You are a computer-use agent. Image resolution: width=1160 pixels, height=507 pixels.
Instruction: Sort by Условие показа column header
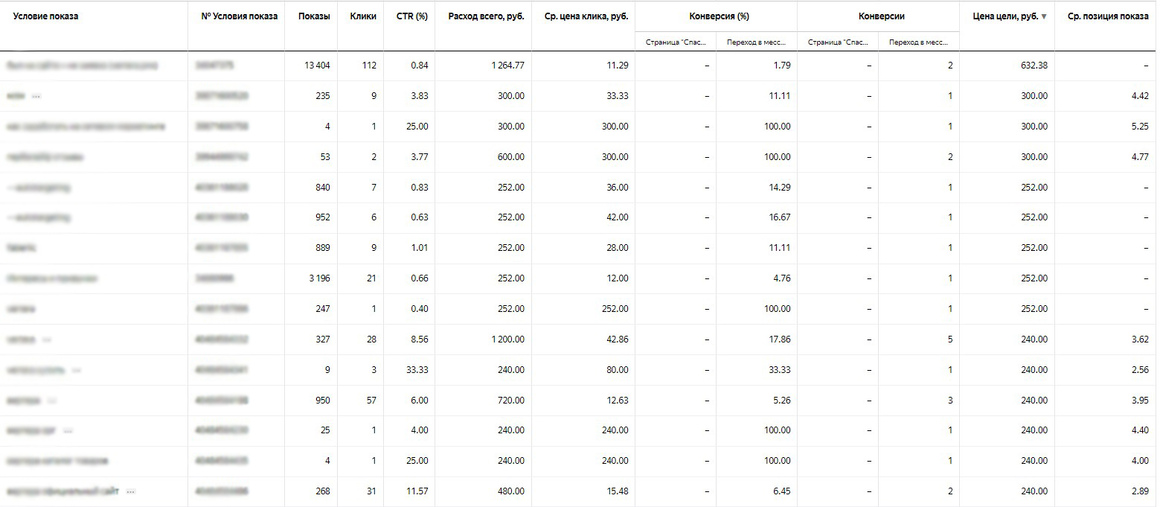pos(45,16)
